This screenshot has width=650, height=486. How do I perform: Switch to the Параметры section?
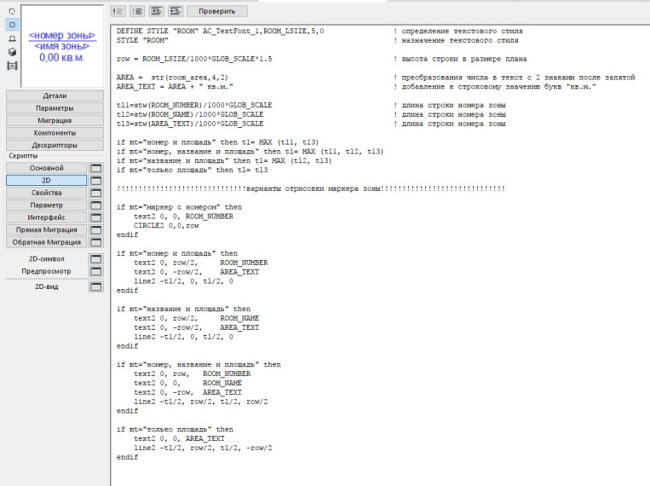54,108
